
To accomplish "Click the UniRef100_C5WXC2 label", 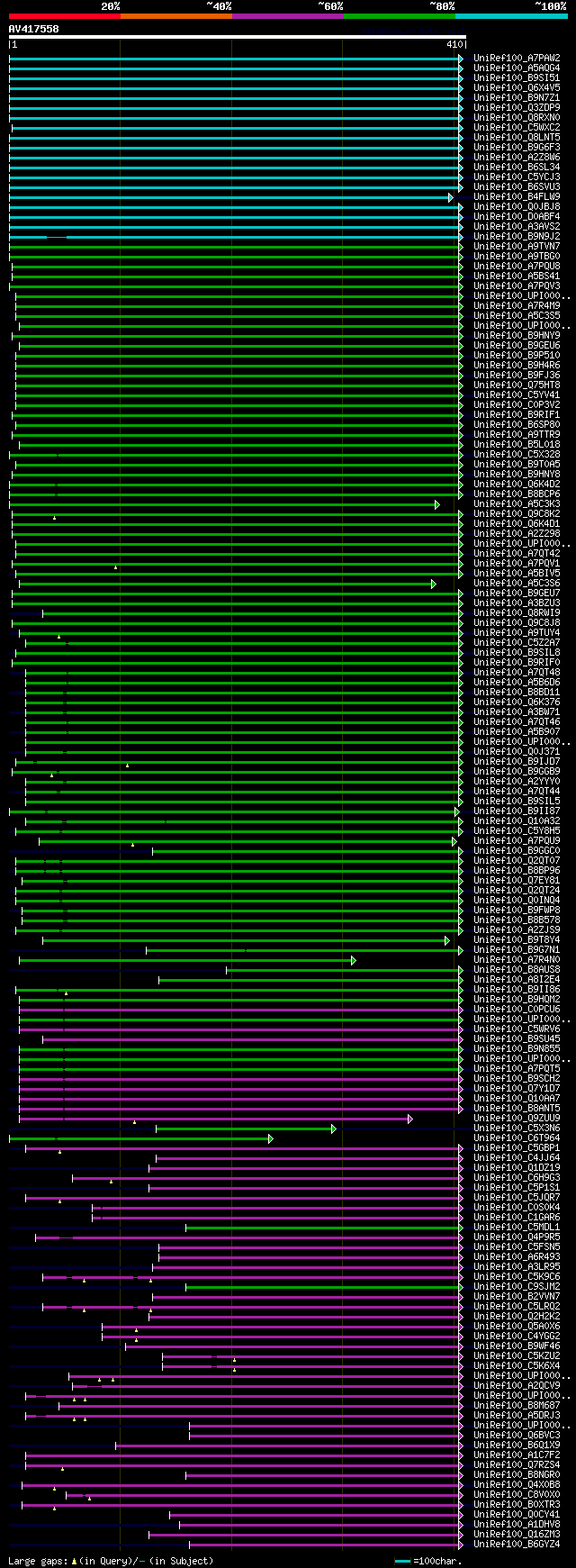I will pos(517,128).
